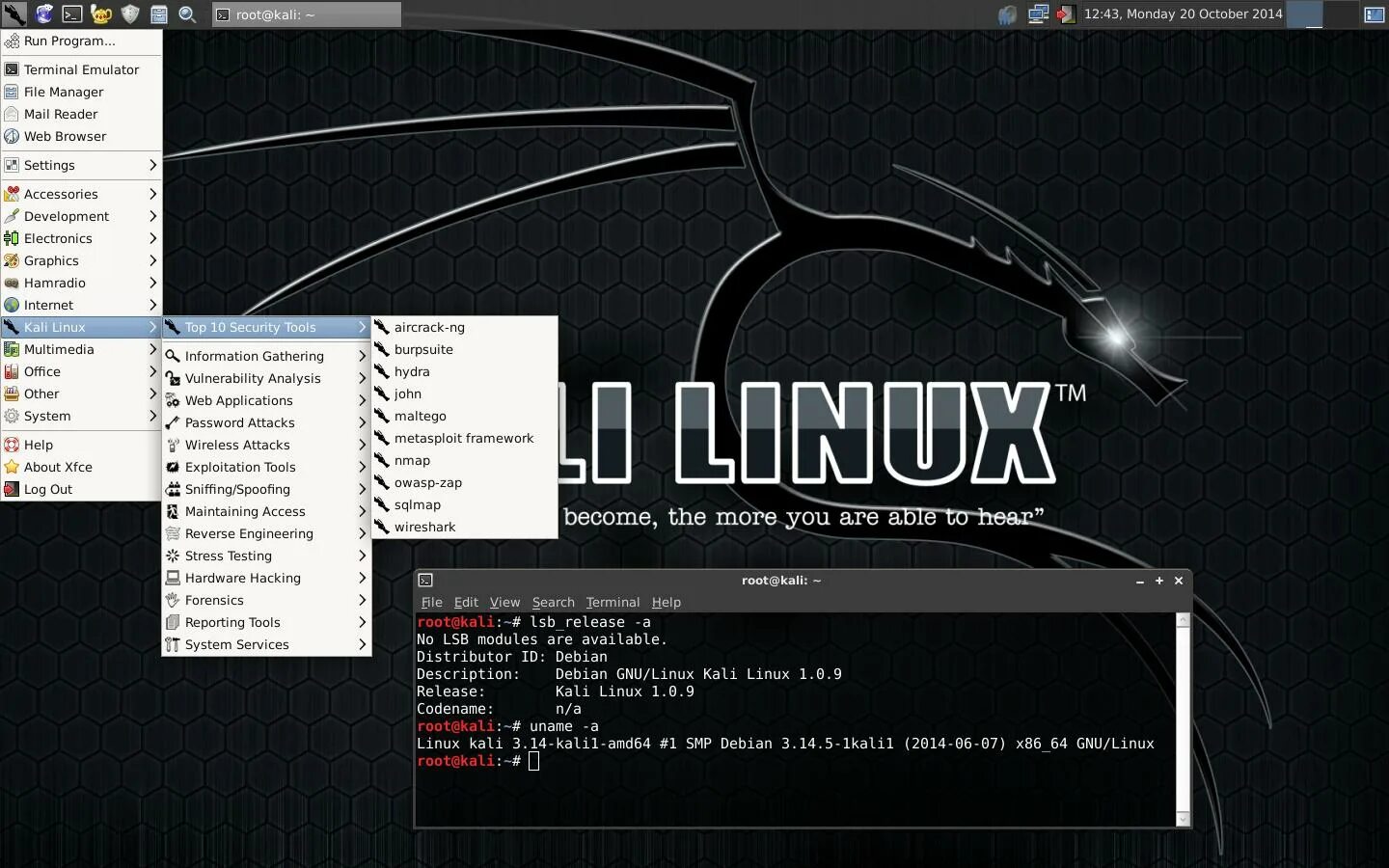
Task: Open Web Applications category
Action: (266, 400)
